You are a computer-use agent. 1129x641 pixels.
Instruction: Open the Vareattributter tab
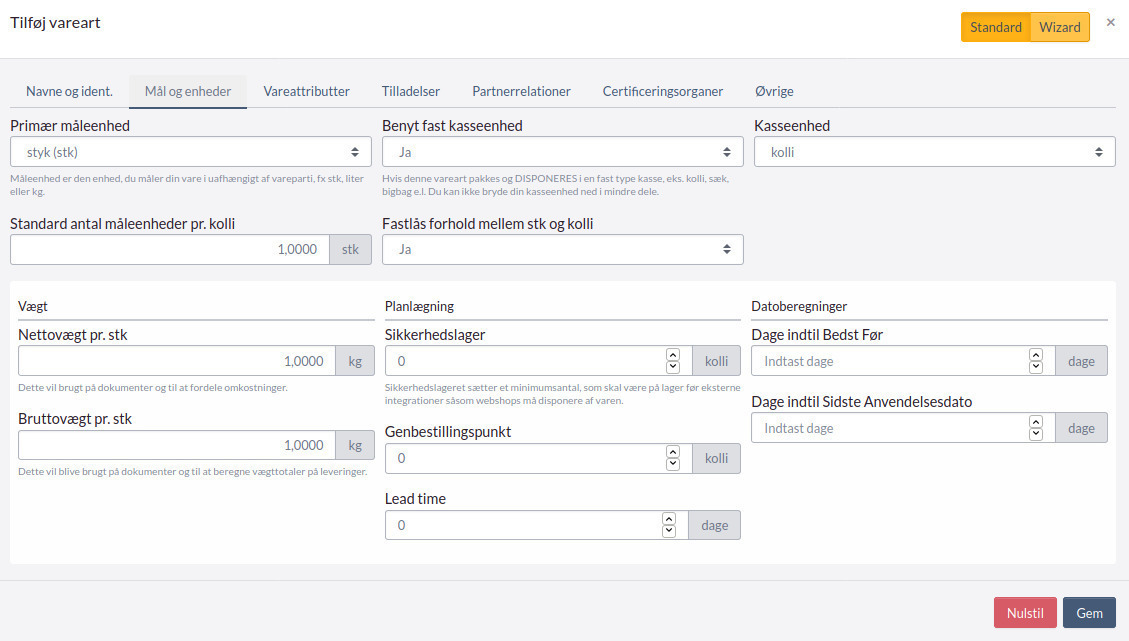(x=306, y=91)
